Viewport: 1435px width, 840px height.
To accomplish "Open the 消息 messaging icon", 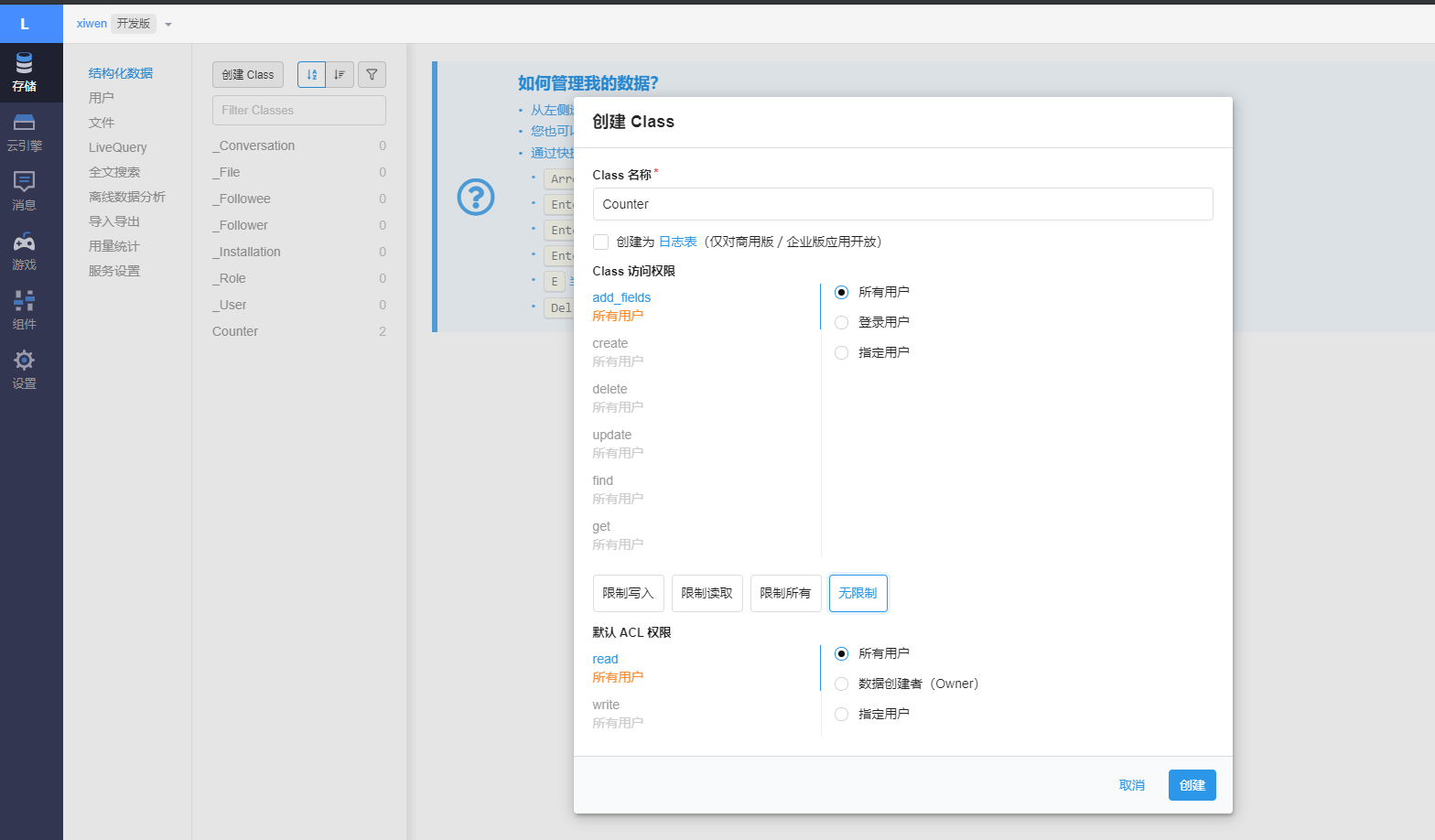I will [25, 191].
